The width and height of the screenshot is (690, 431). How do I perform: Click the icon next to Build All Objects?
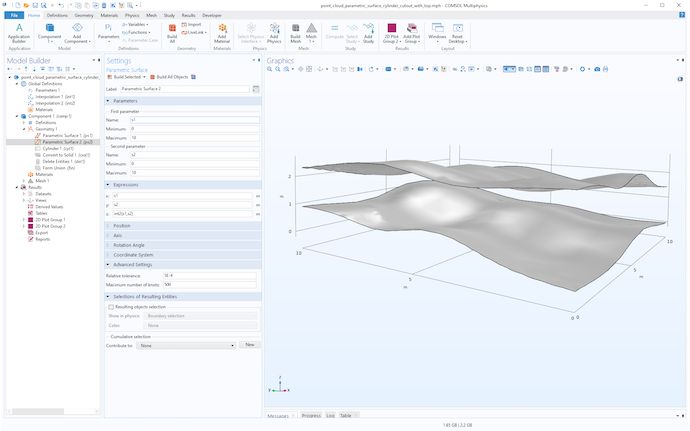coord(193,77)
